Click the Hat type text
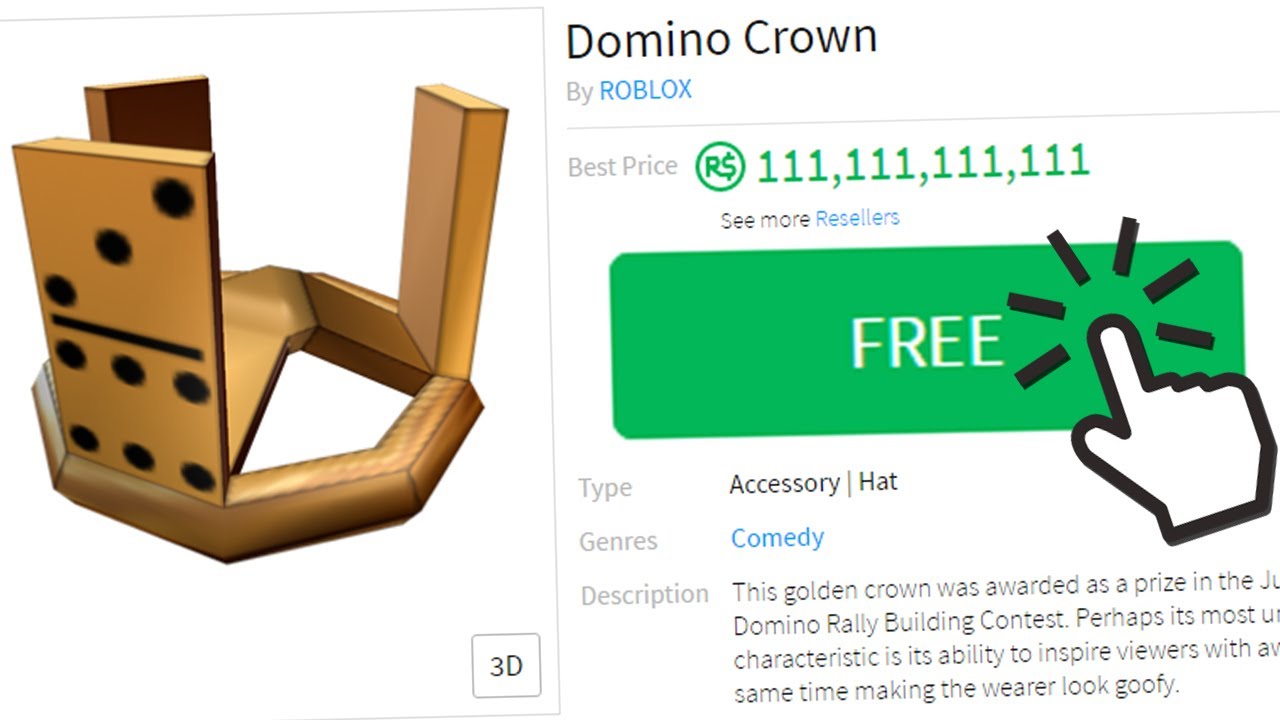 (878, 482)
